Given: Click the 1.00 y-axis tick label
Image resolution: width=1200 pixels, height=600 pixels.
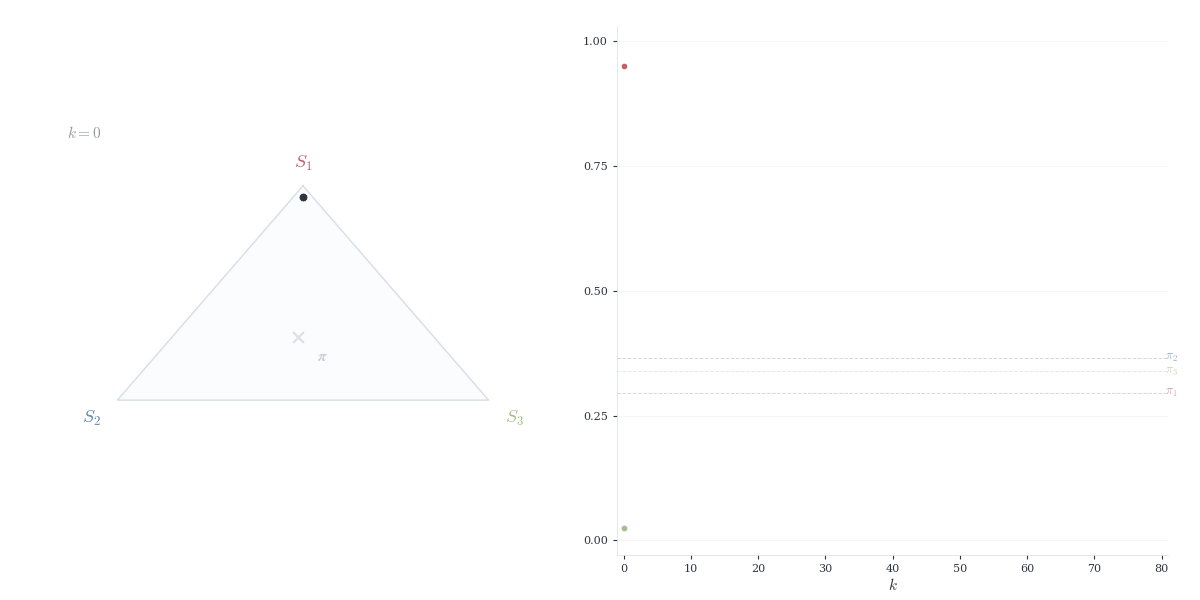Looking at the screenshot, I should 595,42.
